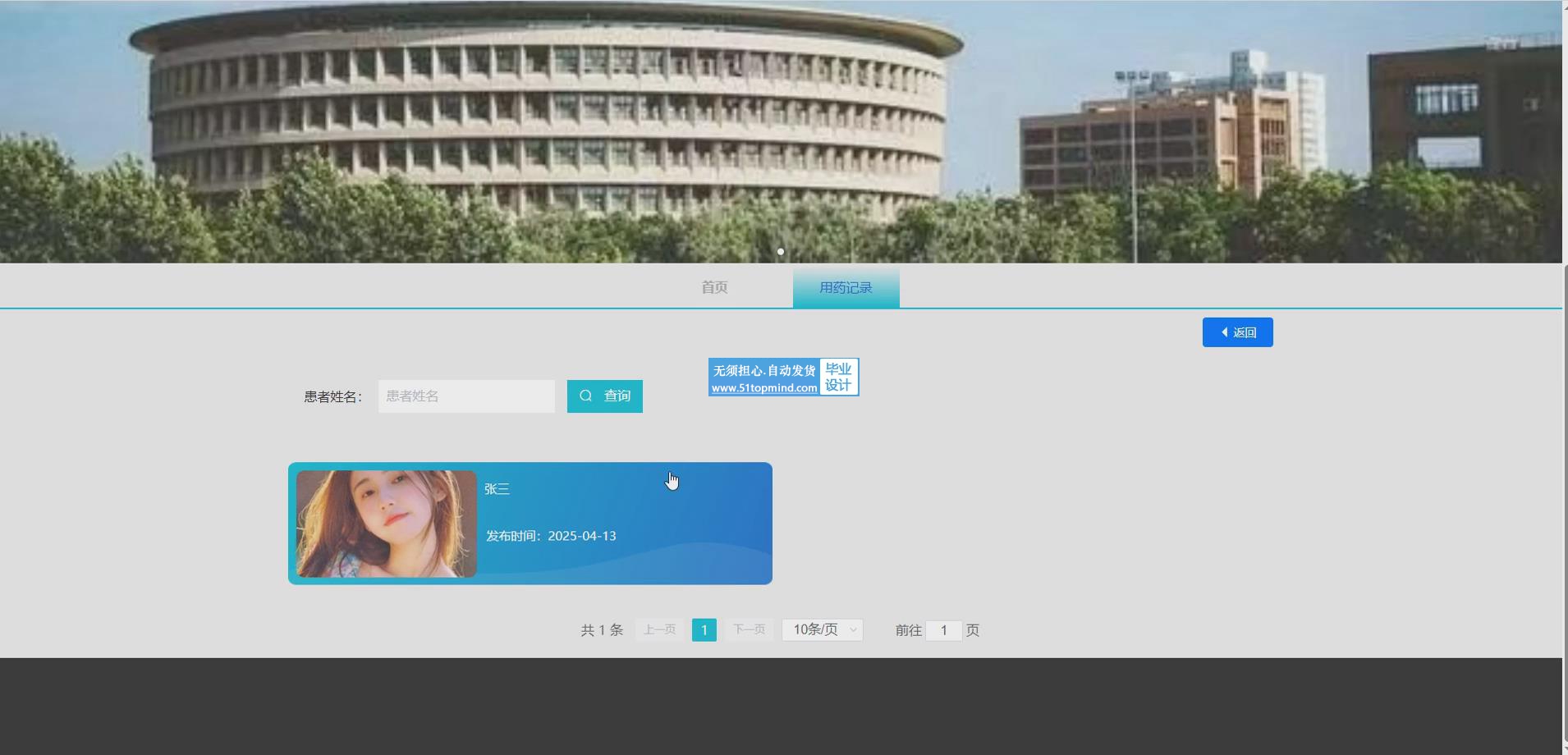This screenshot has height=755, width=1568.
Task: Open 张三's patient photo thumbnail
Action: pyautogui.click(x=386, y=524)
